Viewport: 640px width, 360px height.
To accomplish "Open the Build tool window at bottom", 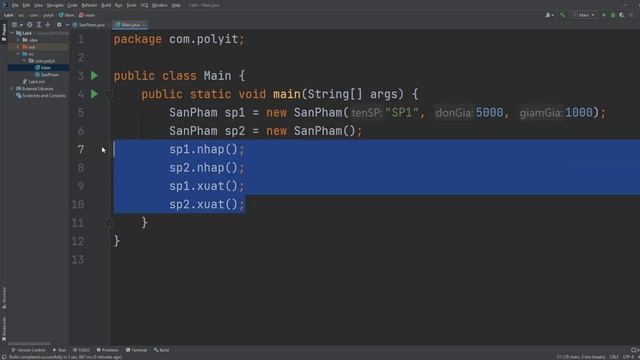I will coord(162,350).
